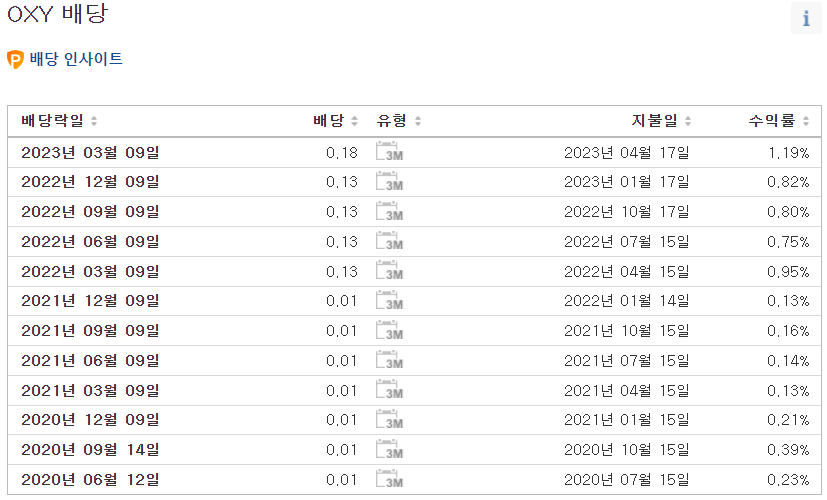Click payment date 2022년 07월 15일

pos(627,242)
